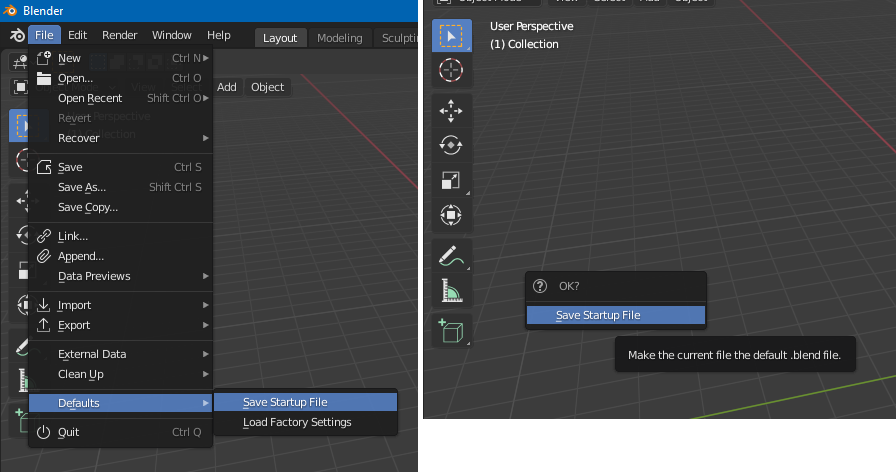Screen dimensions: 896x472
Task: Select the Move tool in right viewport
Action: pyautogui.click(x=451, y=111)
